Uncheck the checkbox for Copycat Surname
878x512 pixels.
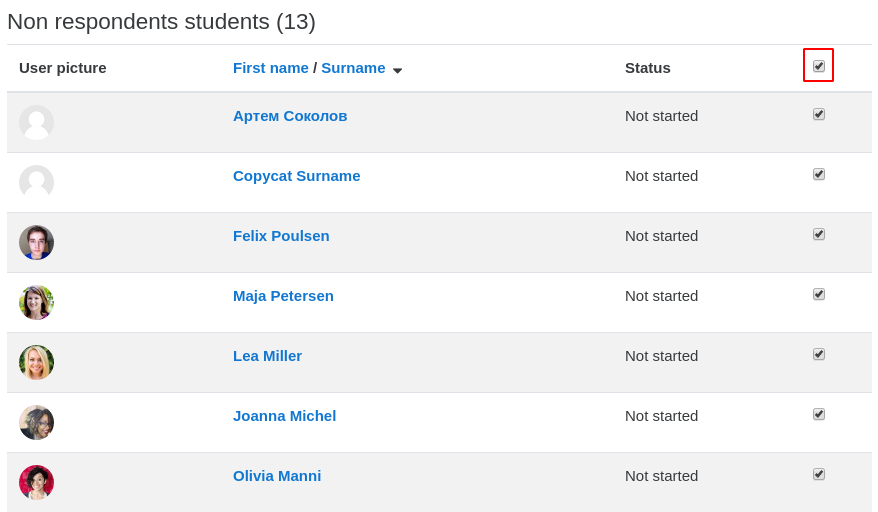pyautogui.click(x=819, y=174)
